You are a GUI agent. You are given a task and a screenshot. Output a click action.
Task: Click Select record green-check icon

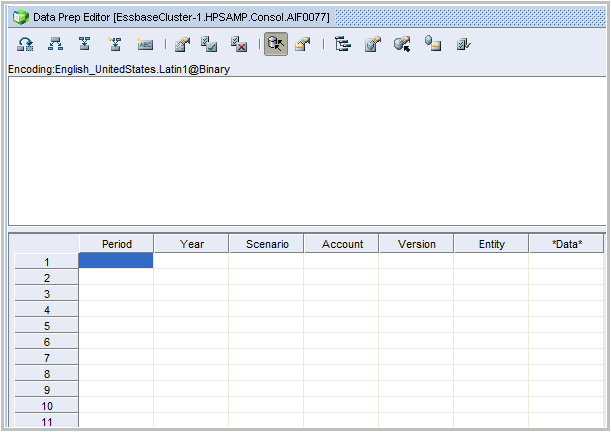pyautogui.click(x=209, y=44)
